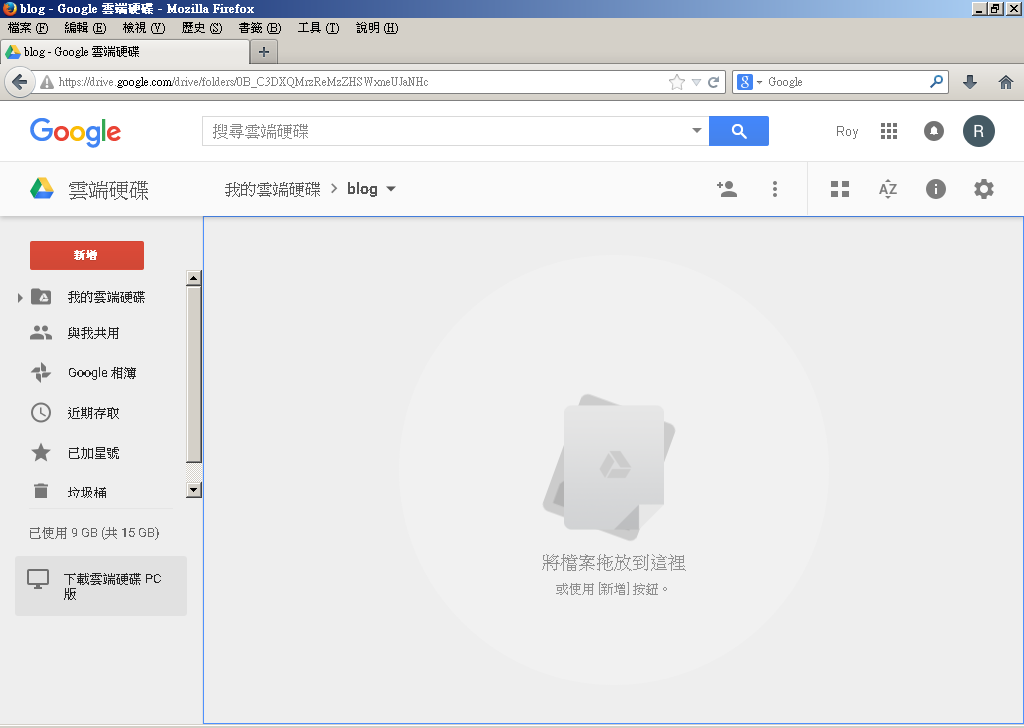Viewport: 1024px width, 728px height.
Task: Click the Google logo
Action: [x=76, y=133]
